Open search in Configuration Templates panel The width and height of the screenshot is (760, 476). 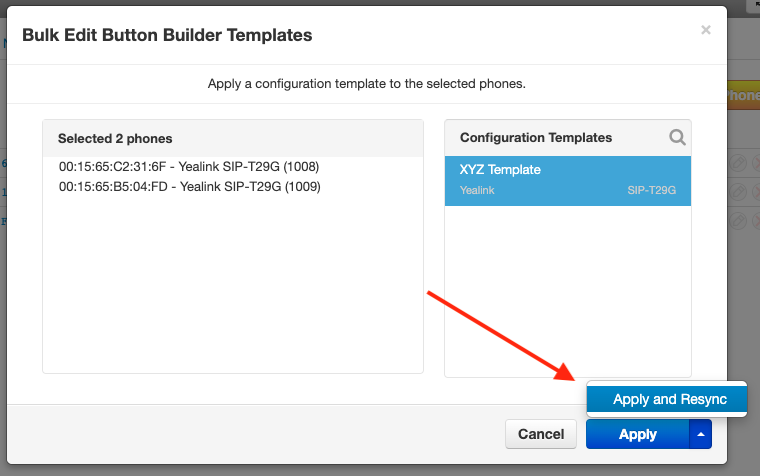(x=677, y=138)
